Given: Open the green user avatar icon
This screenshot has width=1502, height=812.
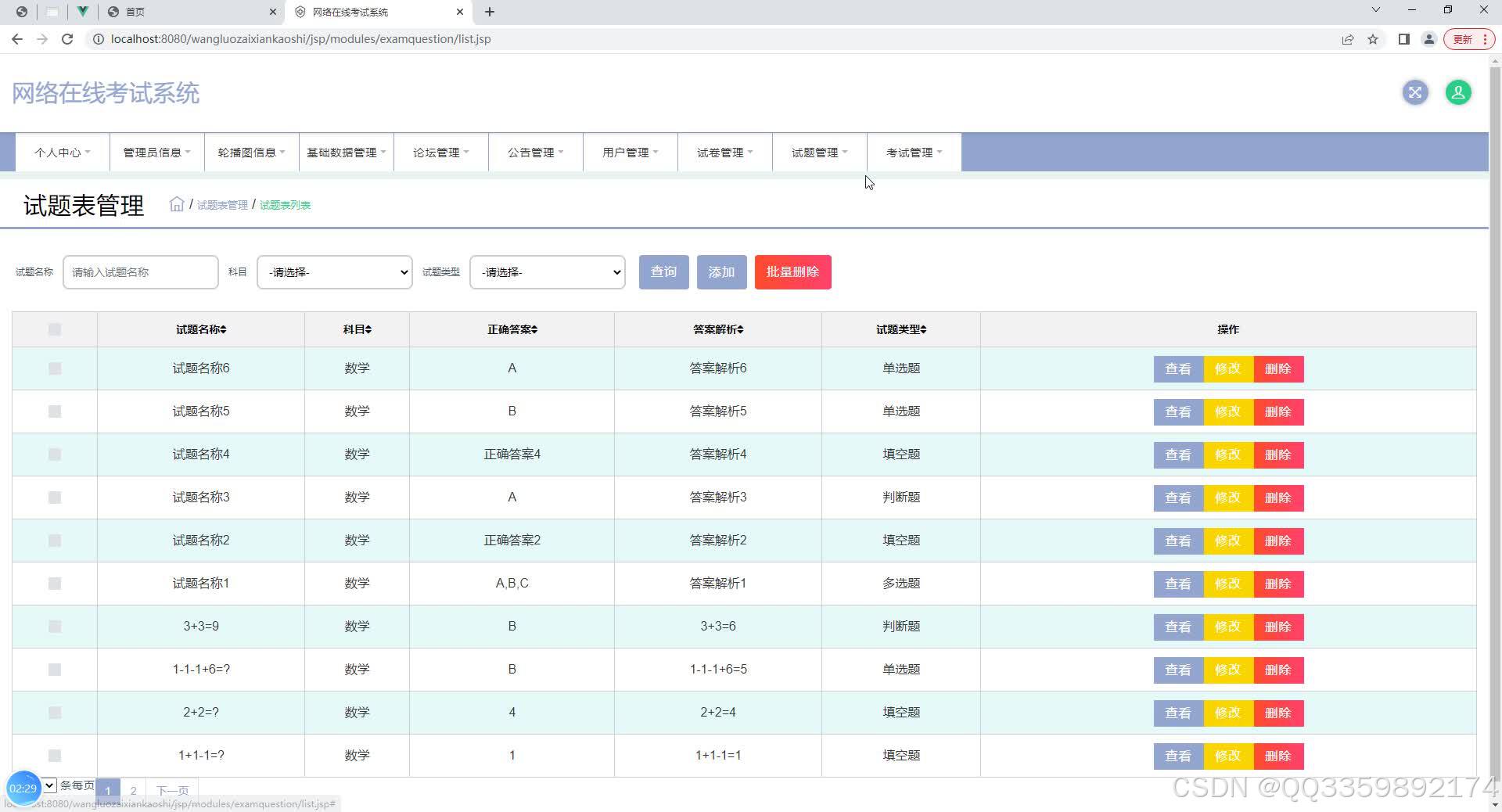Looking at the screenshot, I should 1458,92.
